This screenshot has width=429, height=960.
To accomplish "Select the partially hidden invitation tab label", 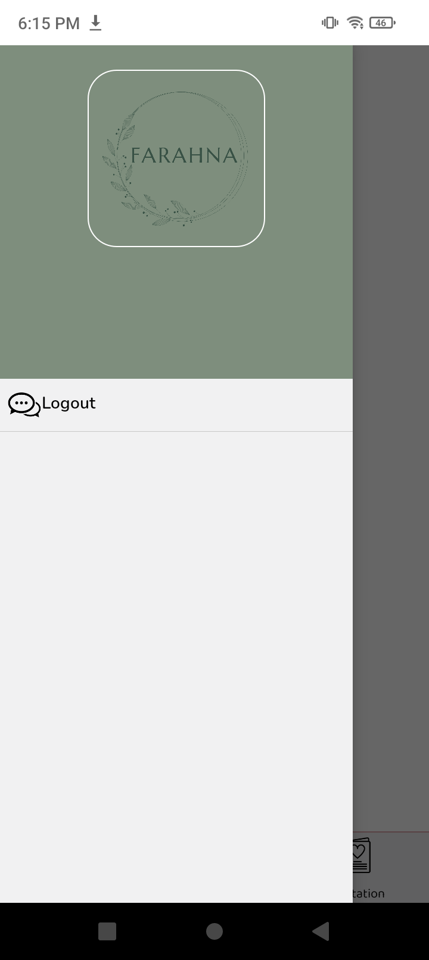I will [x=368, y=893].
